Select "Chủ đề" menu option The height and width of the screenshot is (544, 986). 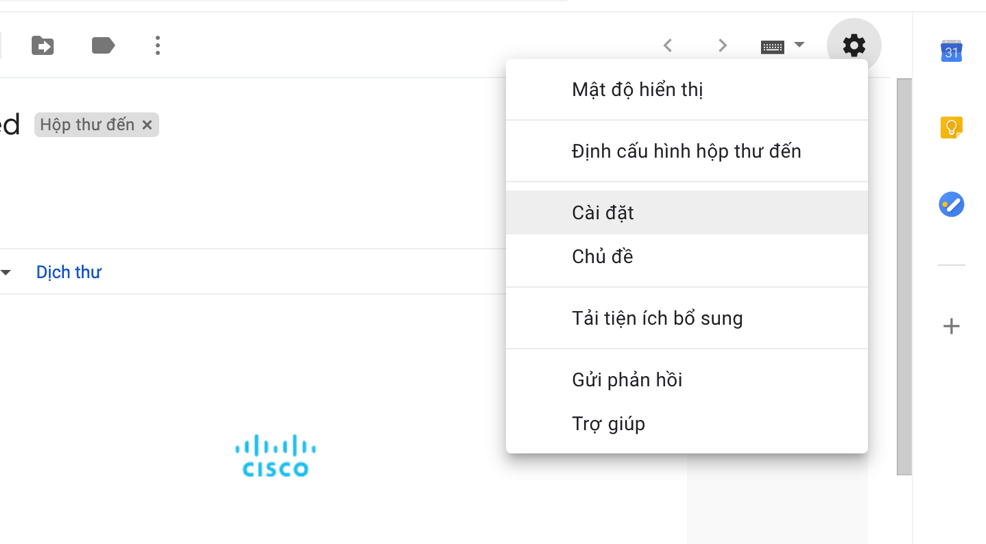[x=602, y=257]
